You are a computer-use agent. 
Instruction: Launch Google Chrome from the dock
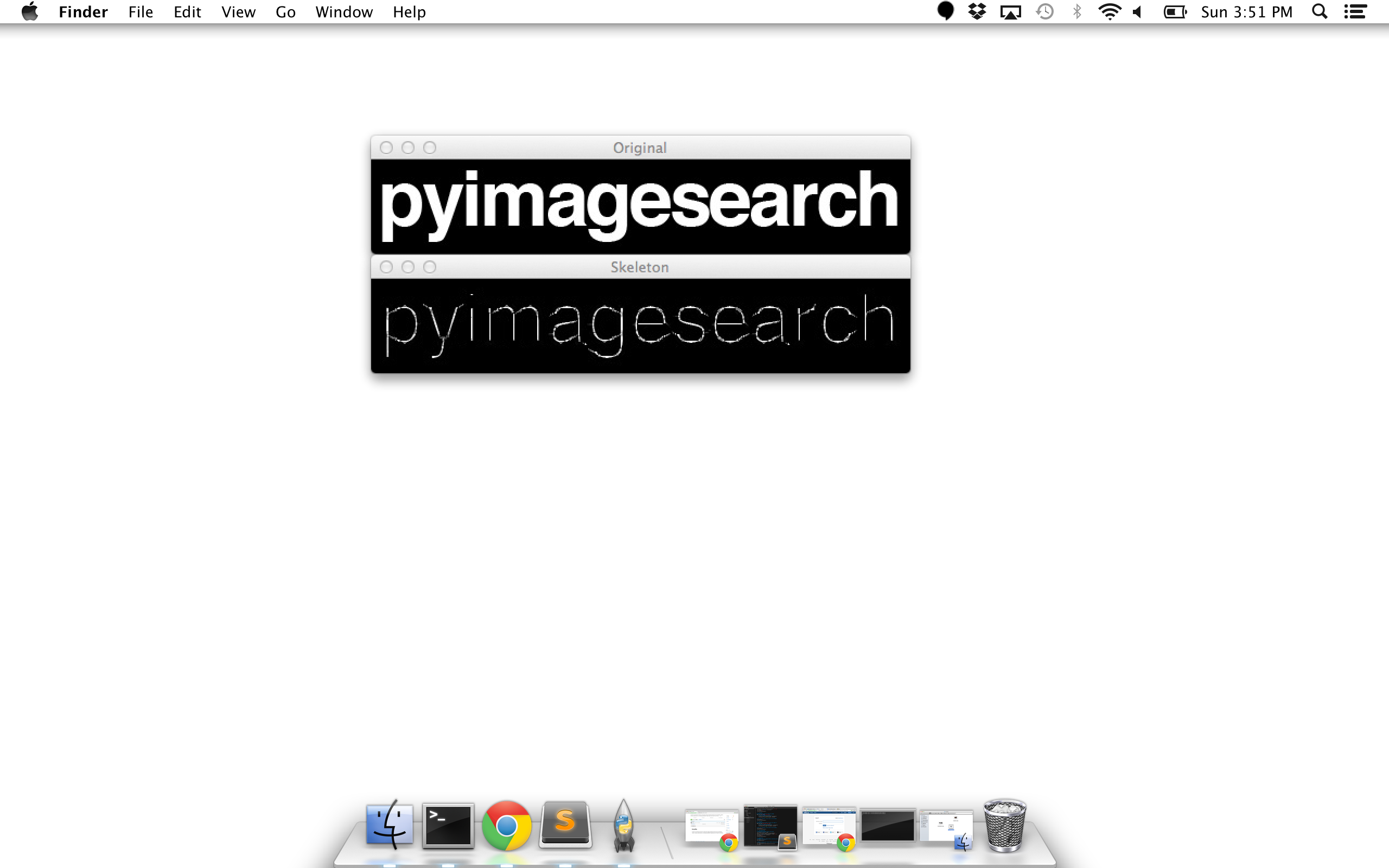(506, 826)
